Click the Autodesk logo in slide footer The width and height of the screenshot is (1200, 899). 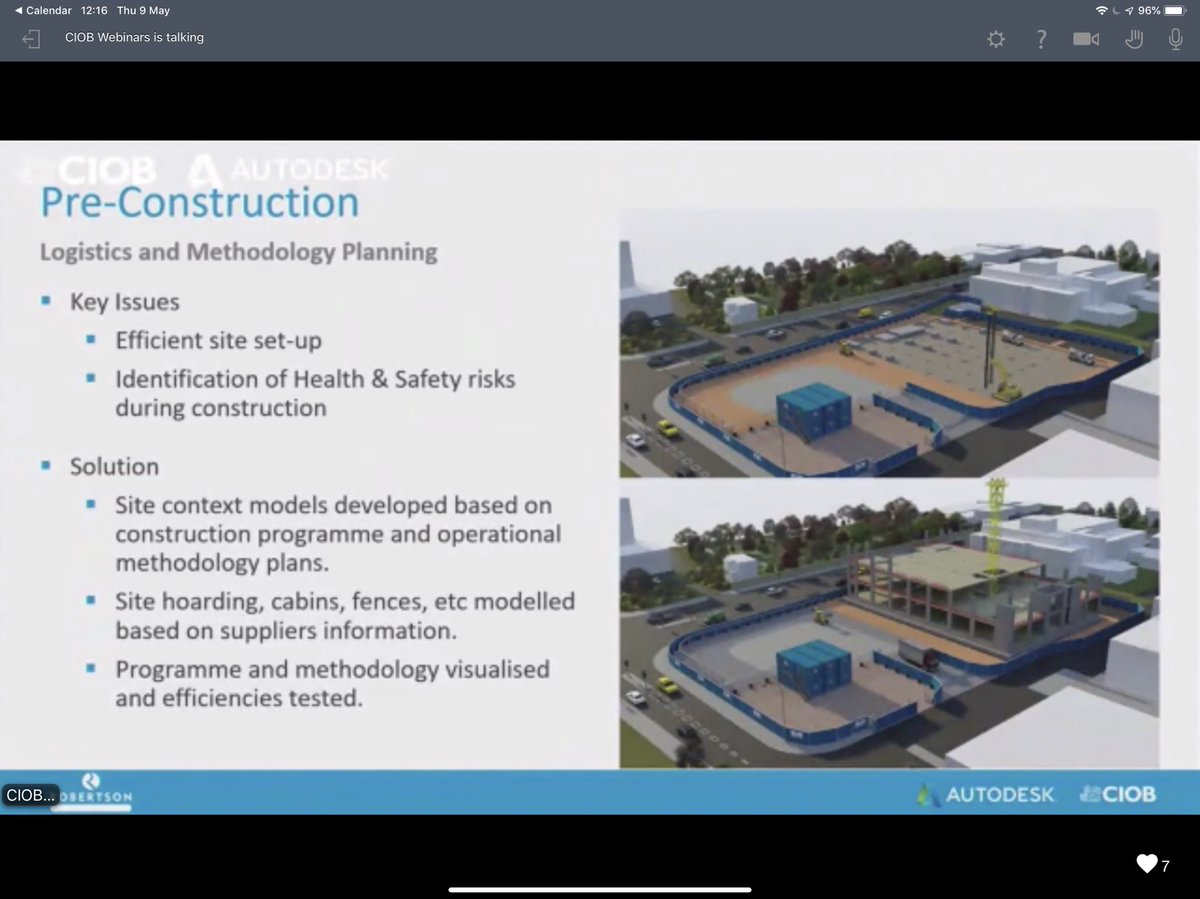(986, 794)
